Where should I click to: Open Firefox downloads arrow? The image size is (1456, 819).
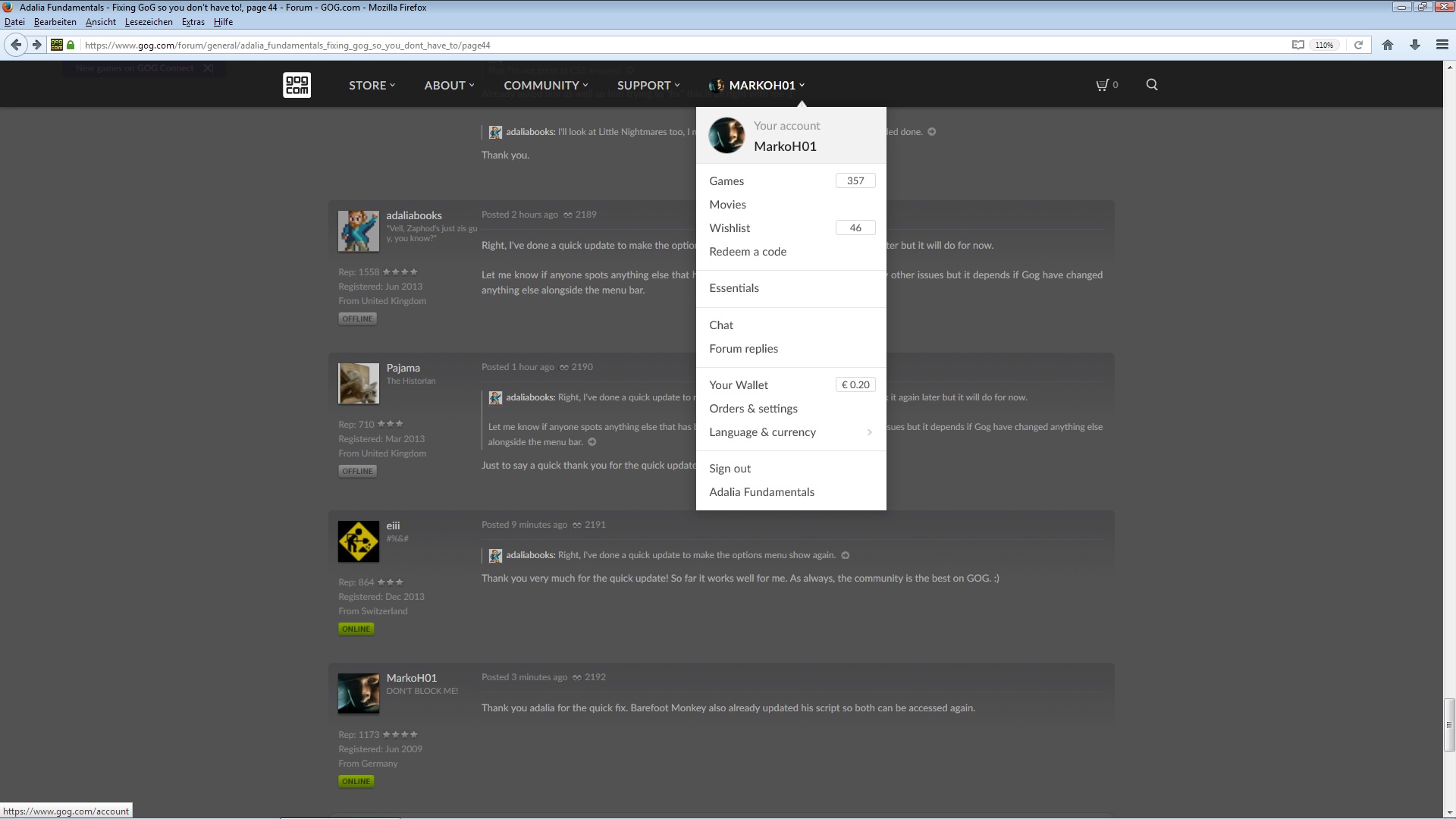(x=1415, y=45)
